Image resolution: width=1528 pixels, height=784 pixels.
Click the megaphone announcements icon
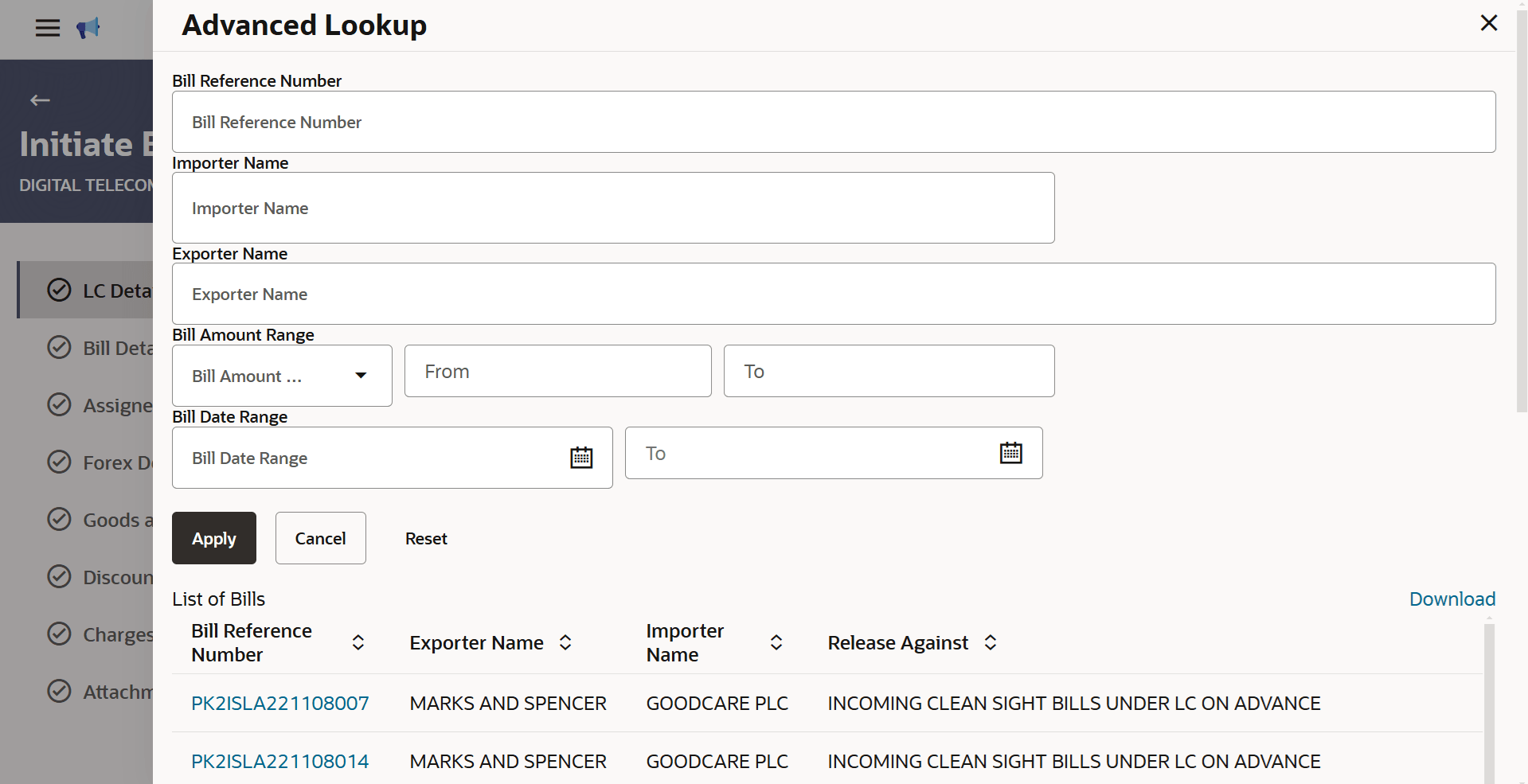(x=88, y=29)
